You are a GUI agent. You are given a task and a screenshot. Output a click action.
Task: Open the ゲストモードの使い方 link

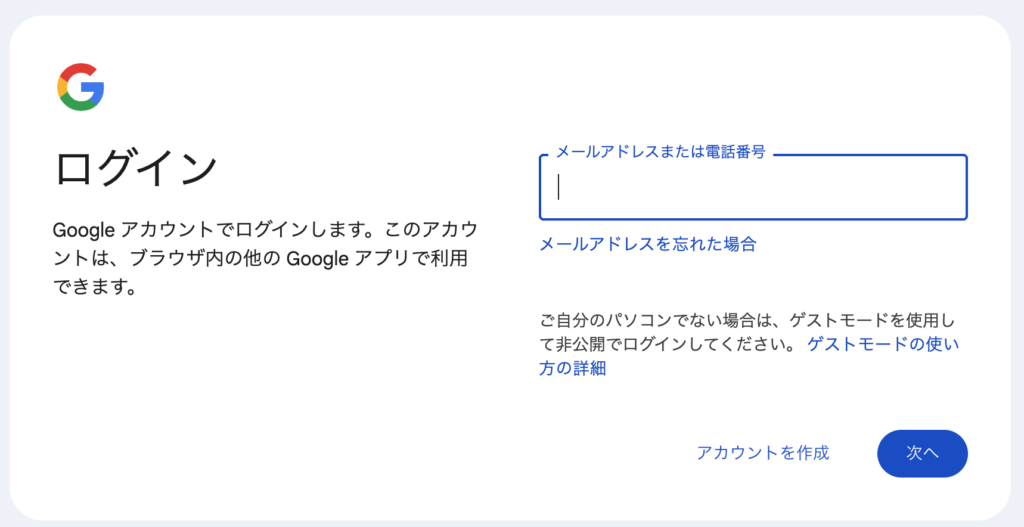883,344
